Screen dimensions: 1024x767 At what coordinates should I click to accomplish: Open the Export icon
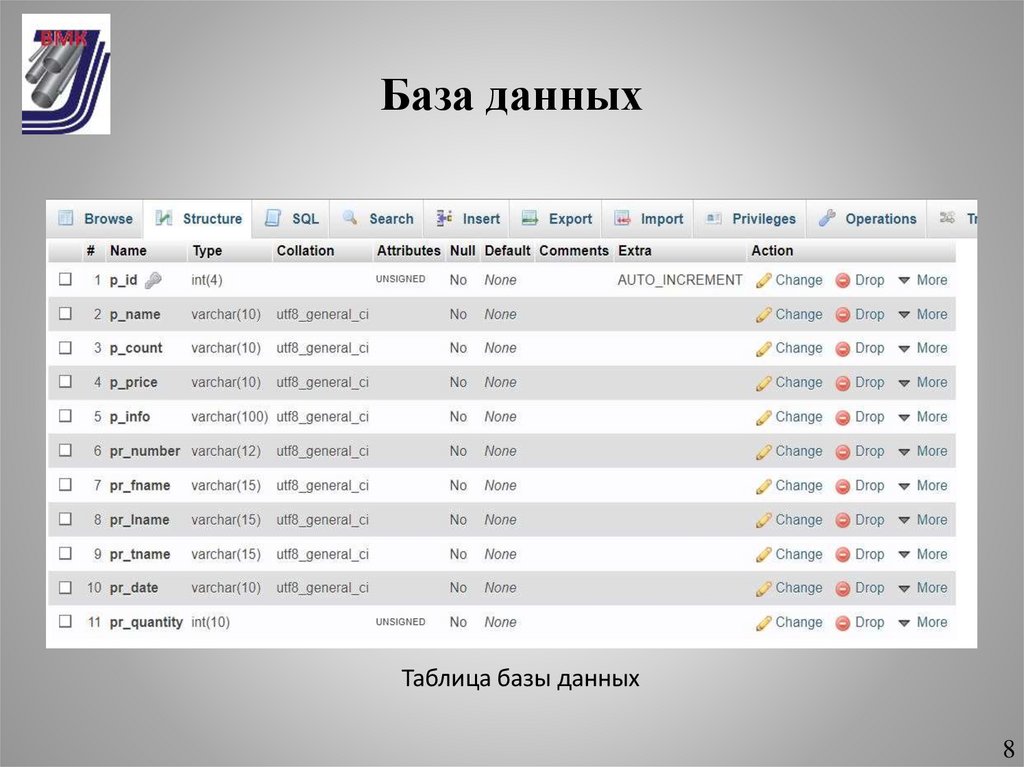[529, 218]
